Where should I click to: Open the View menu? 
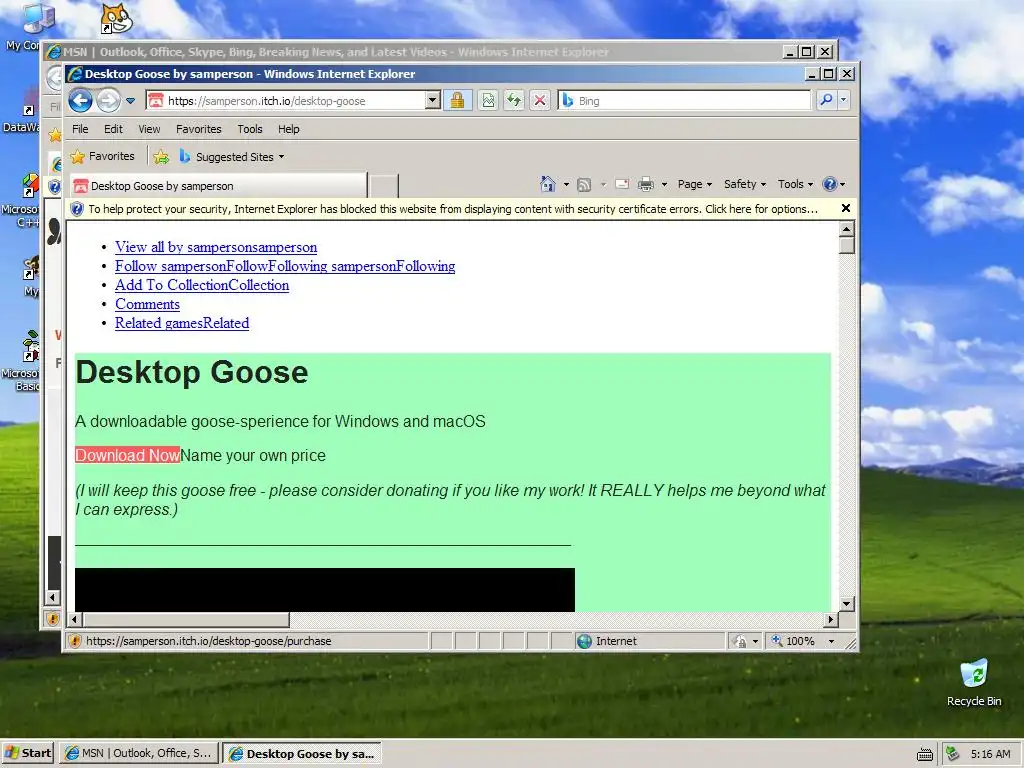[149, 129]
